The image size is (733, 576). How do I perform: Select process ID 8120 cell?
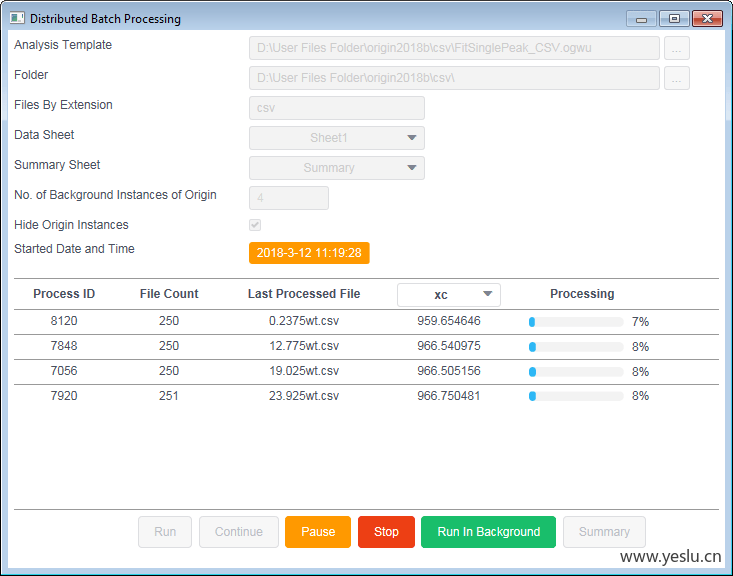click(x=64, y=321)
